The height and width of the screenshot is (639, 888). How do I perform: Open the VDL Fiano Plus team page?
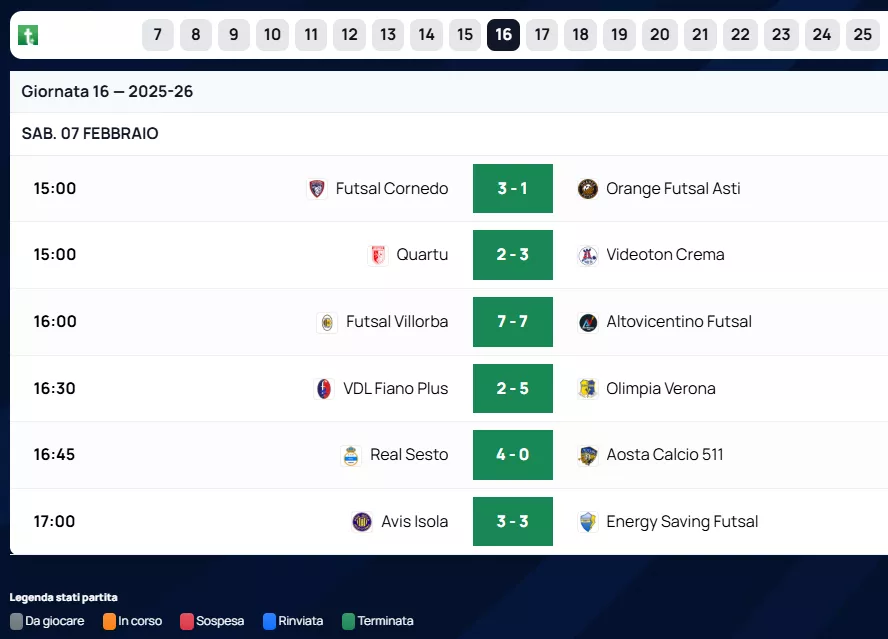[395, 389]
